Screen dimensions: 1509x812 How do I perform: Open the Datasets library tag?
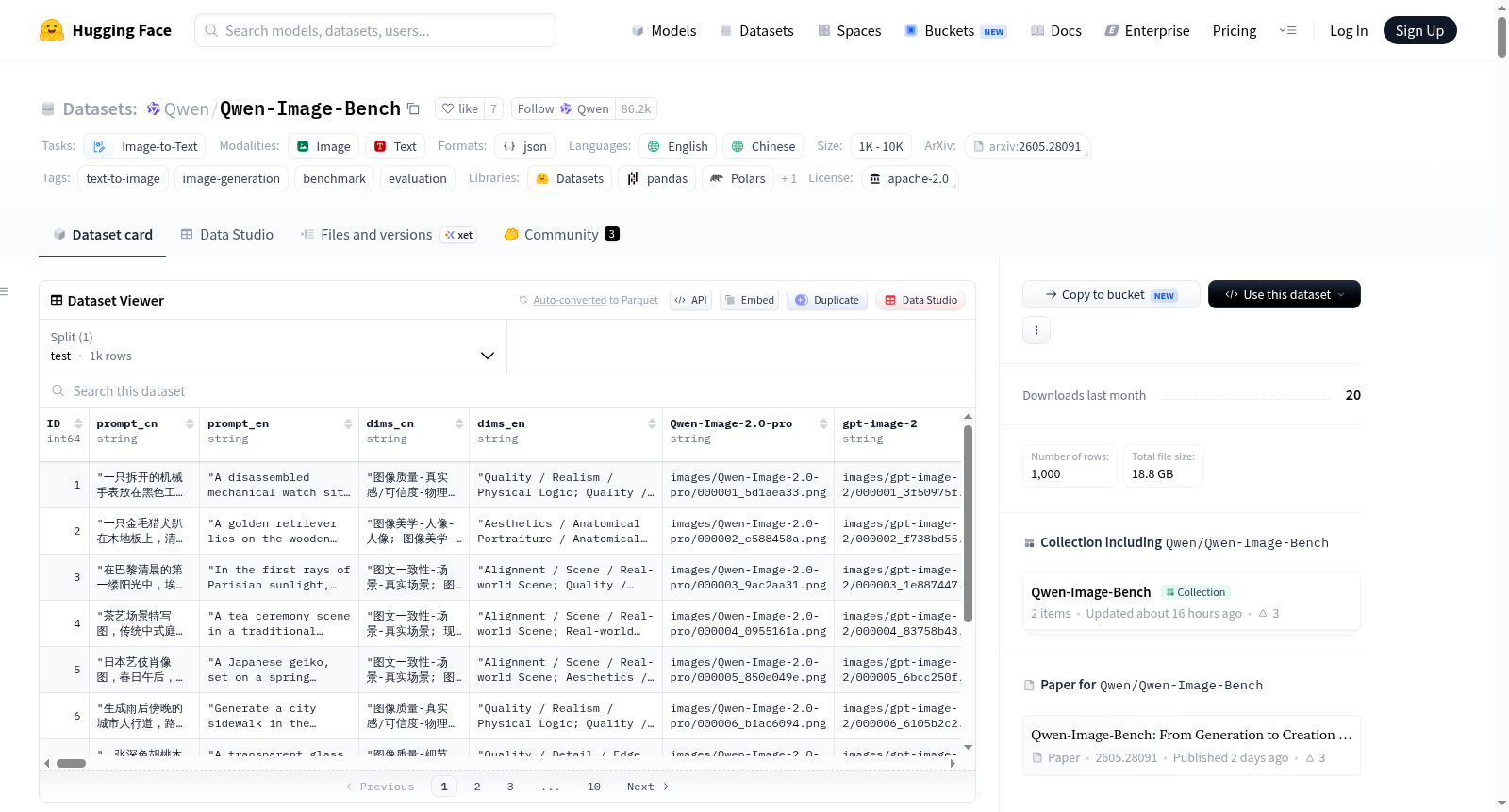[570, 178]
